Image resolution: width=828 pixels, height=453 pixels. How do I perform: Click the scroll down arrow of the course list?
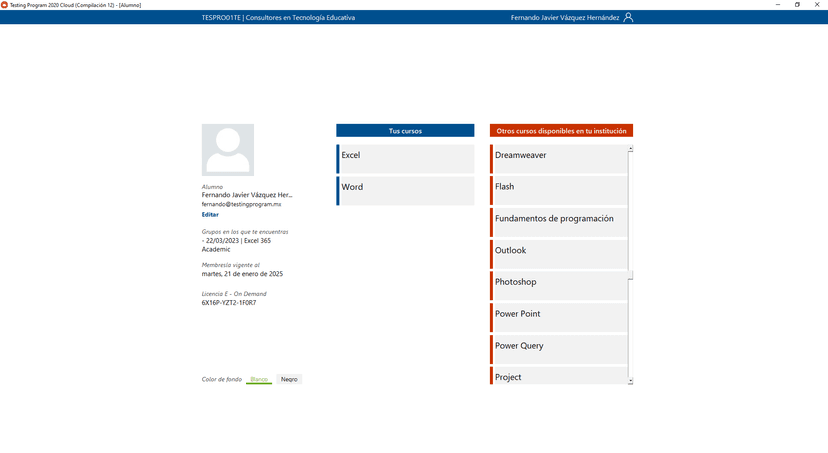point(631,381)
